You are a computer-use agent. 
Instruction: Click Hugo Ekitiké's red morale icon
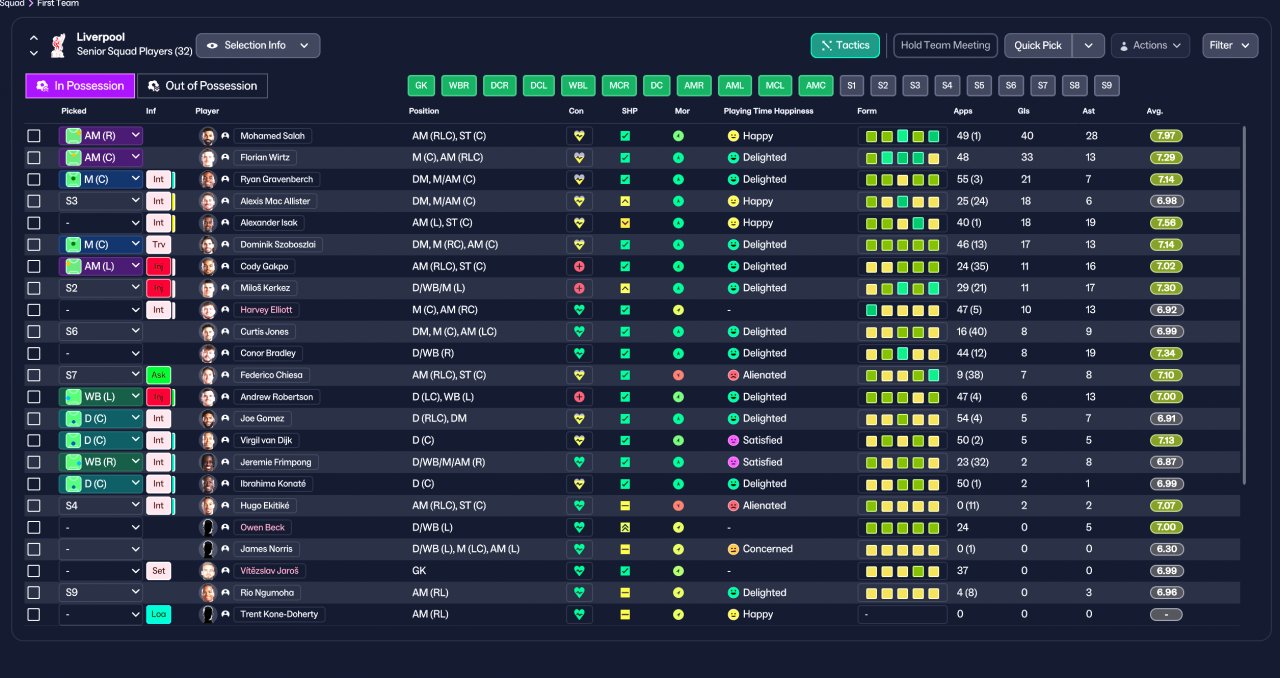[x=679, y=506]
